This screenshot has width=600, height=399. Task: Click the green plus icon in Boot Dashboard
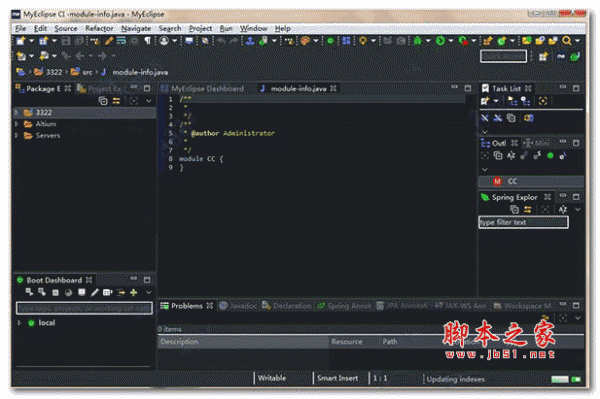(134, 293)
